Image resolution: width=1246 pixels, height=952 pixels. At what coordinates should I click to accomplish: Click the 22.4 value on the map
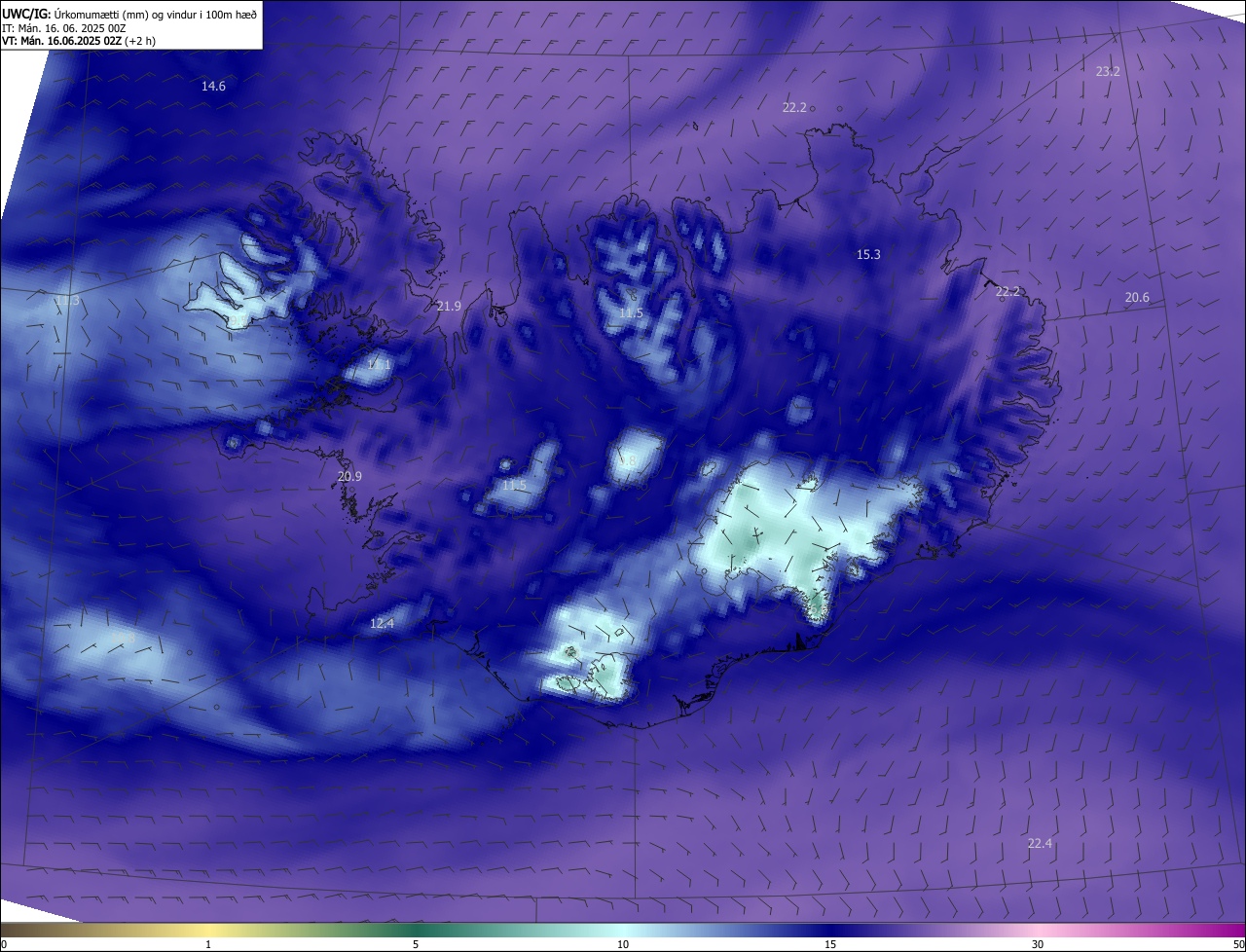(1040, 844)
